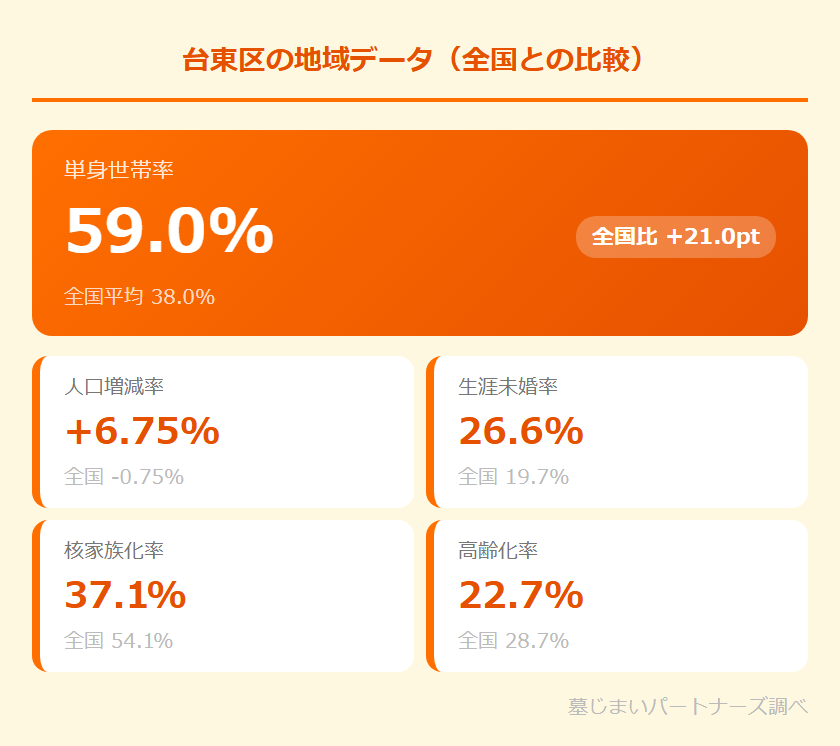Click the 22.7% value

coord(521,595)
